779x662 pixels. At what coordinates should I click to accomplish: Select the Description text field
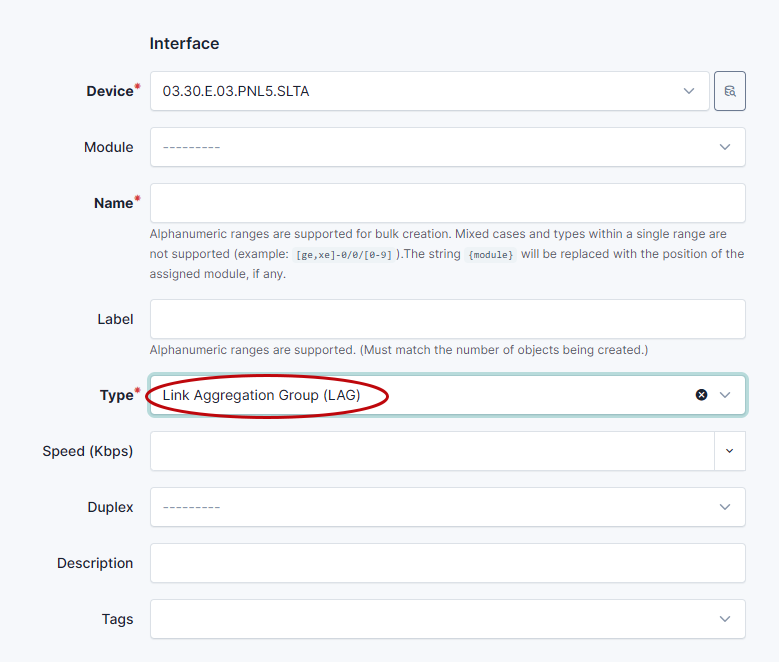447,563
